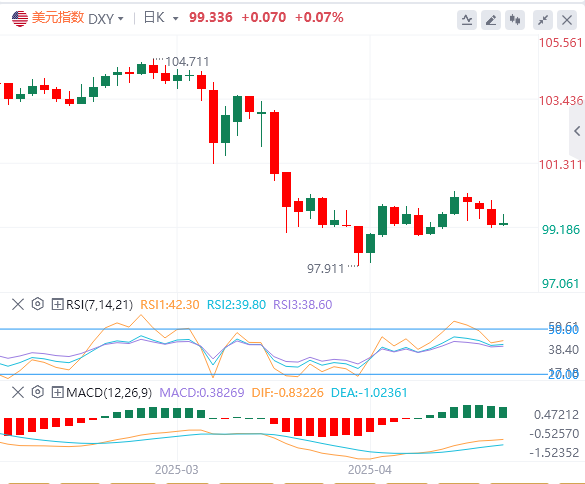Expand the MACD panel plus box
Viewport: 585px width, 484px height.
pos(57,393)
